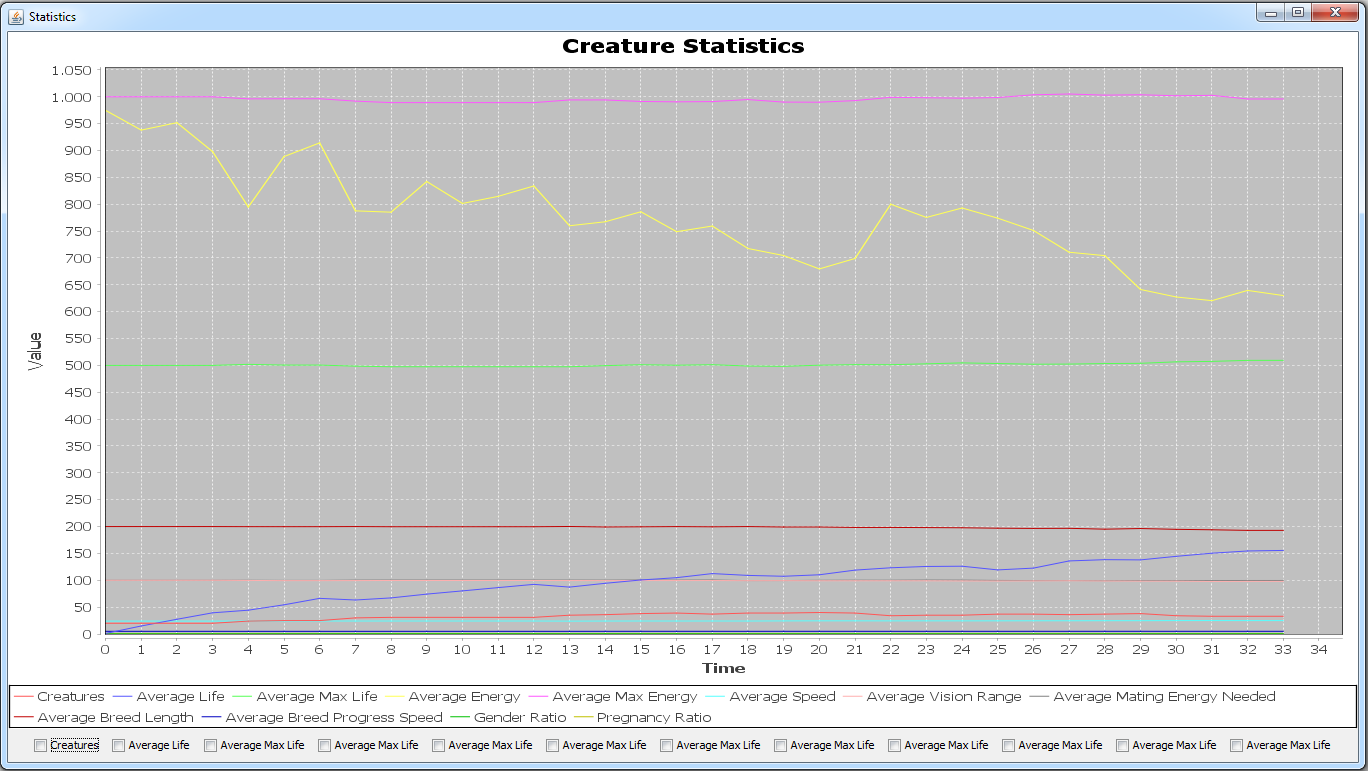This screenshot has width=1368, height=771.
Task: Select the Average Breed Length legend entry
Action: (104, 717)
